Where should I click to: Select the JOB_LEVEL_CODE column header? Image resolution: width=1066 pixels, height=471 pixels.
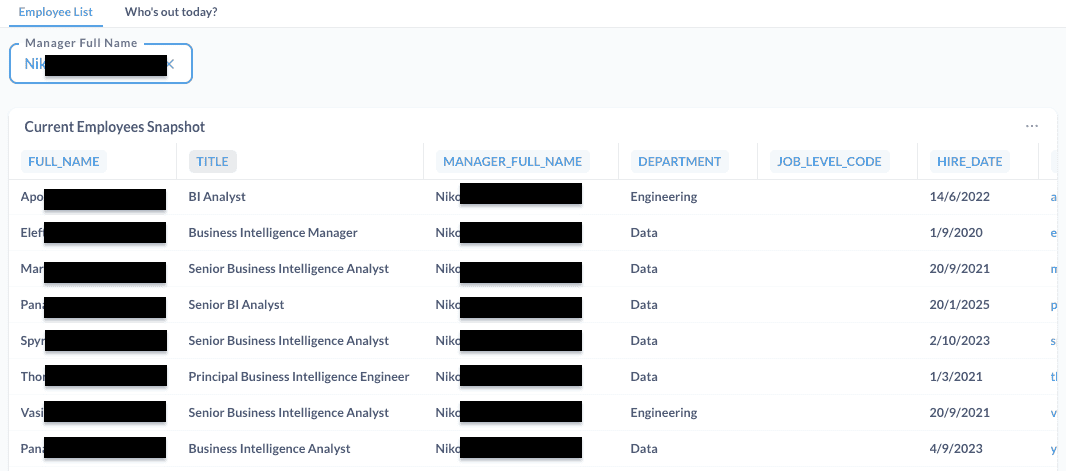click(x=829, y=161)
